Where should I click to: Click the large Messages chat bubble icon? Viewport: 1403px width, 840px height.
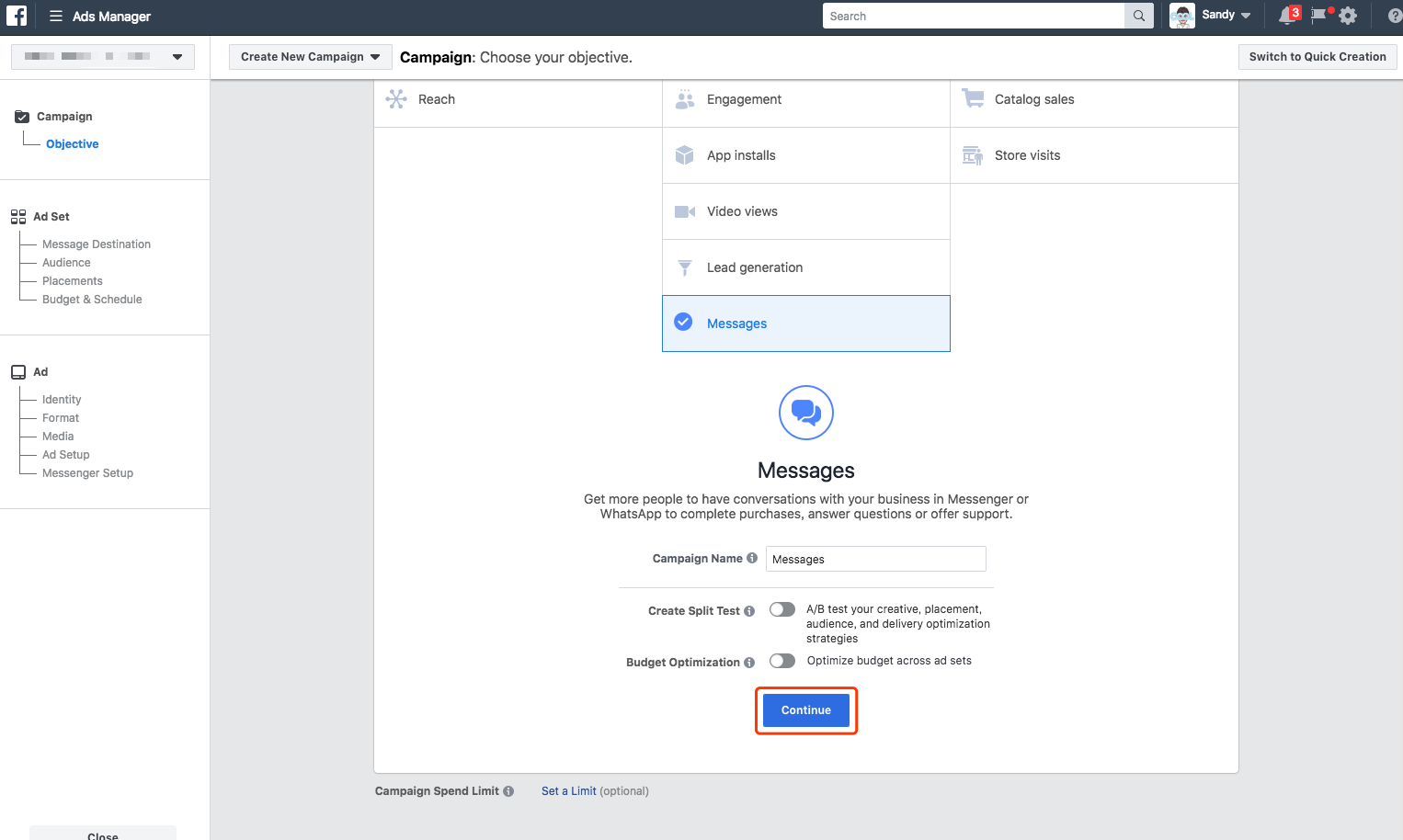click(x=806, y=413)
